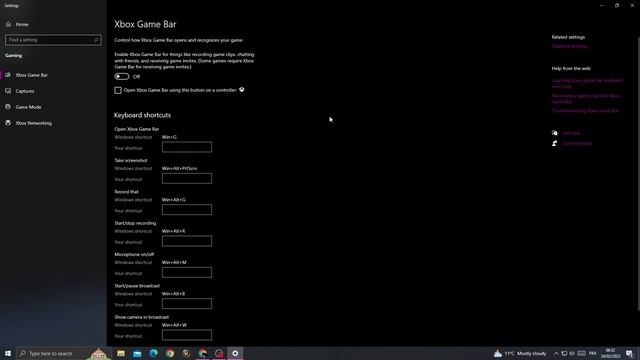
Task: Open File Explorer from the taskbar
Action: point(121,353)
